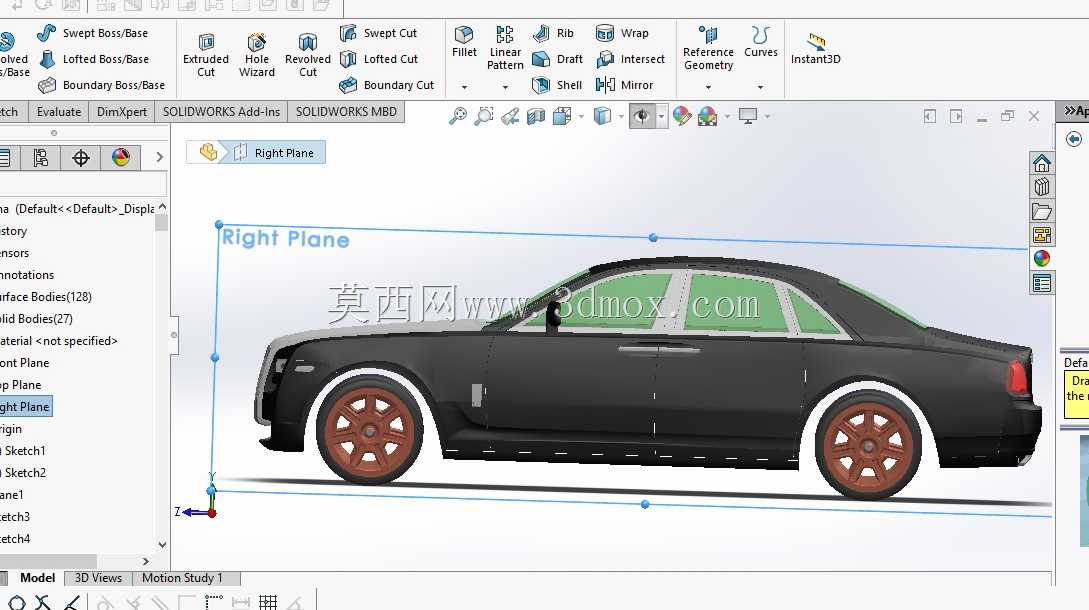Switch to the DimXpert tab

click(x=122, y=112)
